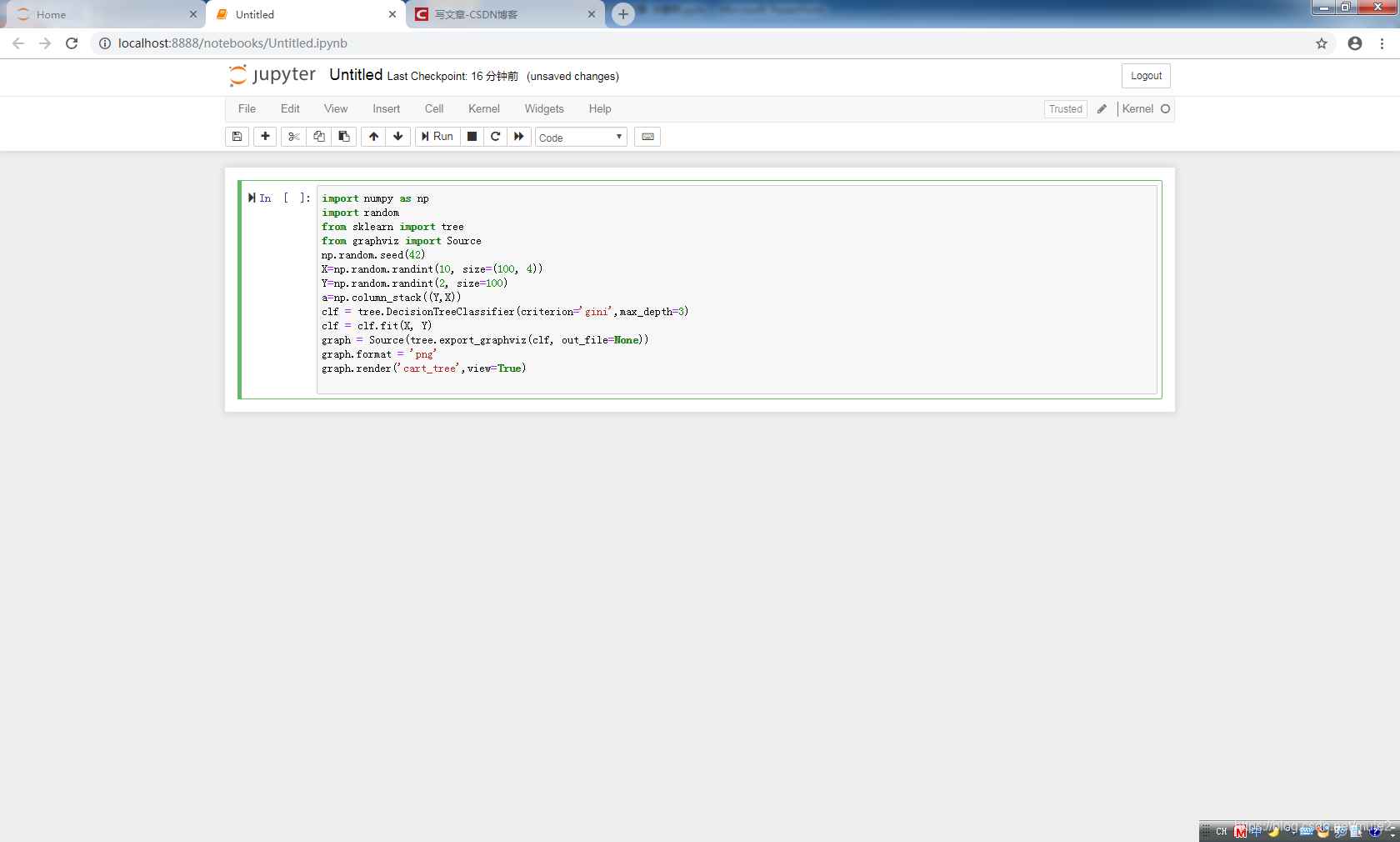This screenshot has height=842, width=1400.
Task: Click the Jupyter logo
Action: click(272, 75)
